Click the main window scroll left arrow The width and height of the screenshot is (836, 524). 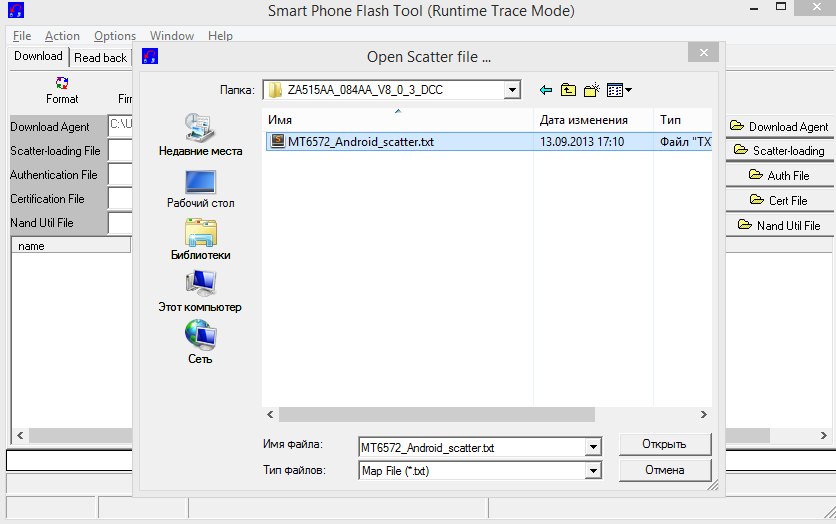[x=20, y=436]
